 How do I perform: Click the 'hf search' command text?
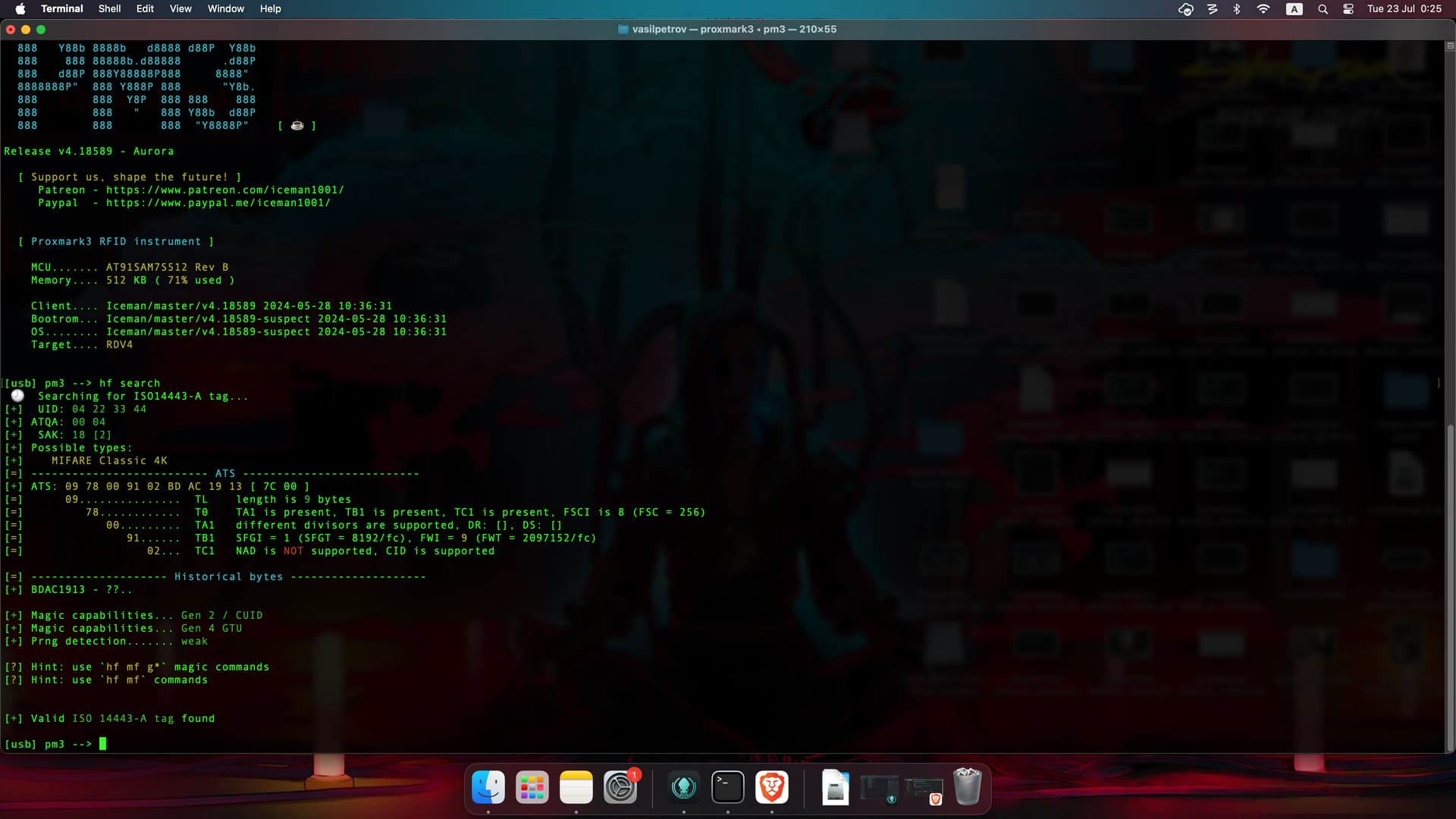(130, 384)
